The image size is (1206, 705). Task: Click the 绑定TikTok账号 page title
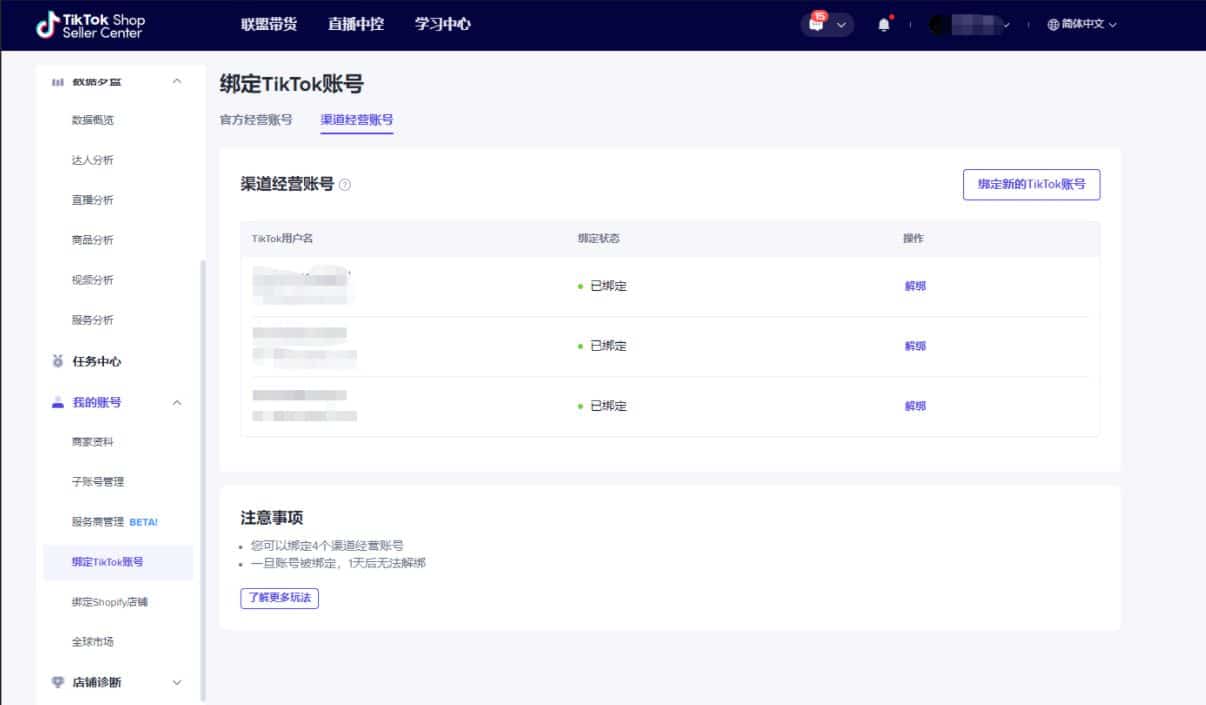pyautogui.click(x=291, y=84)
